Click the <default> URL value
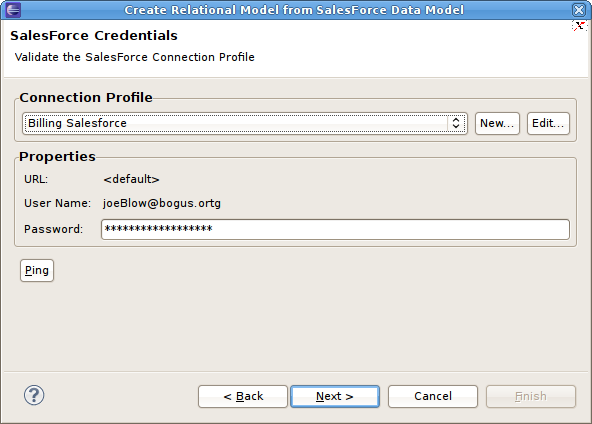 [131, 179]
